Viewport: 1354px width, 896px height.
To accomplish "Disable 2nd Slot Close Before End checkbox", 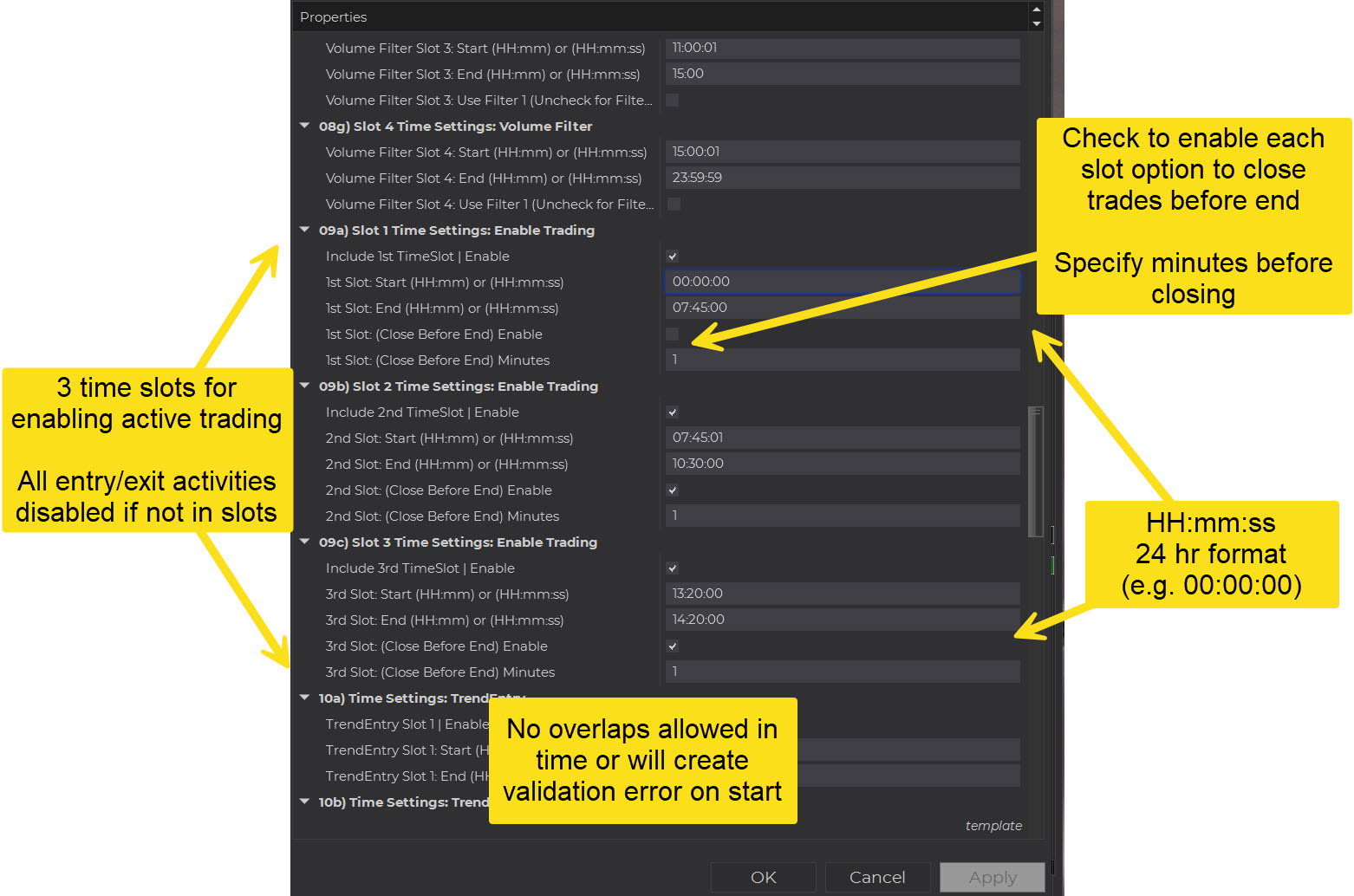I will pyautogui.click(x=672, y=490).
